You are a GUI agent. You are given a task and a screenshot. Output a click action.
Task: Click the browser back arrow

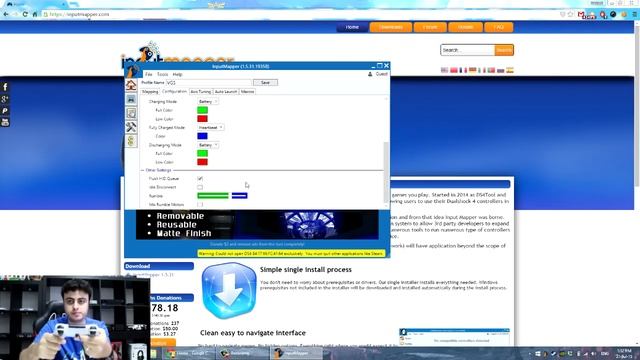click(6, 14)
